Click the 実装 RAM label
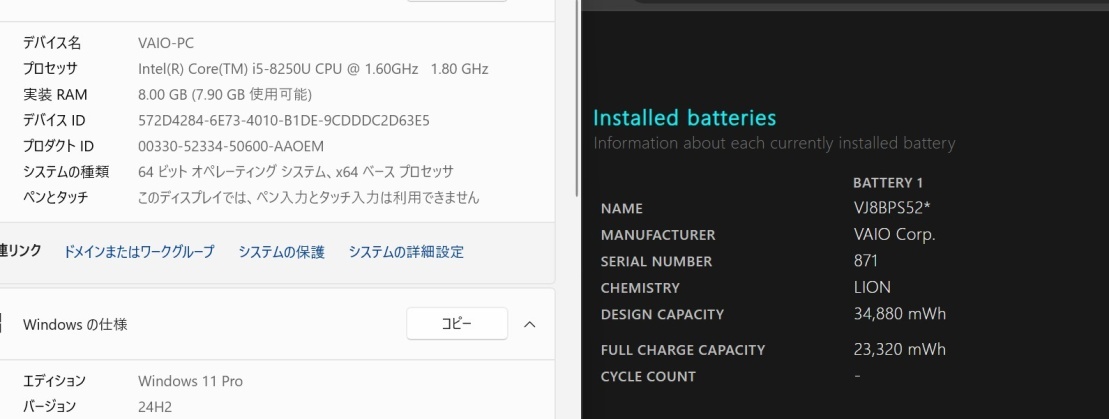 coord(55,95)
